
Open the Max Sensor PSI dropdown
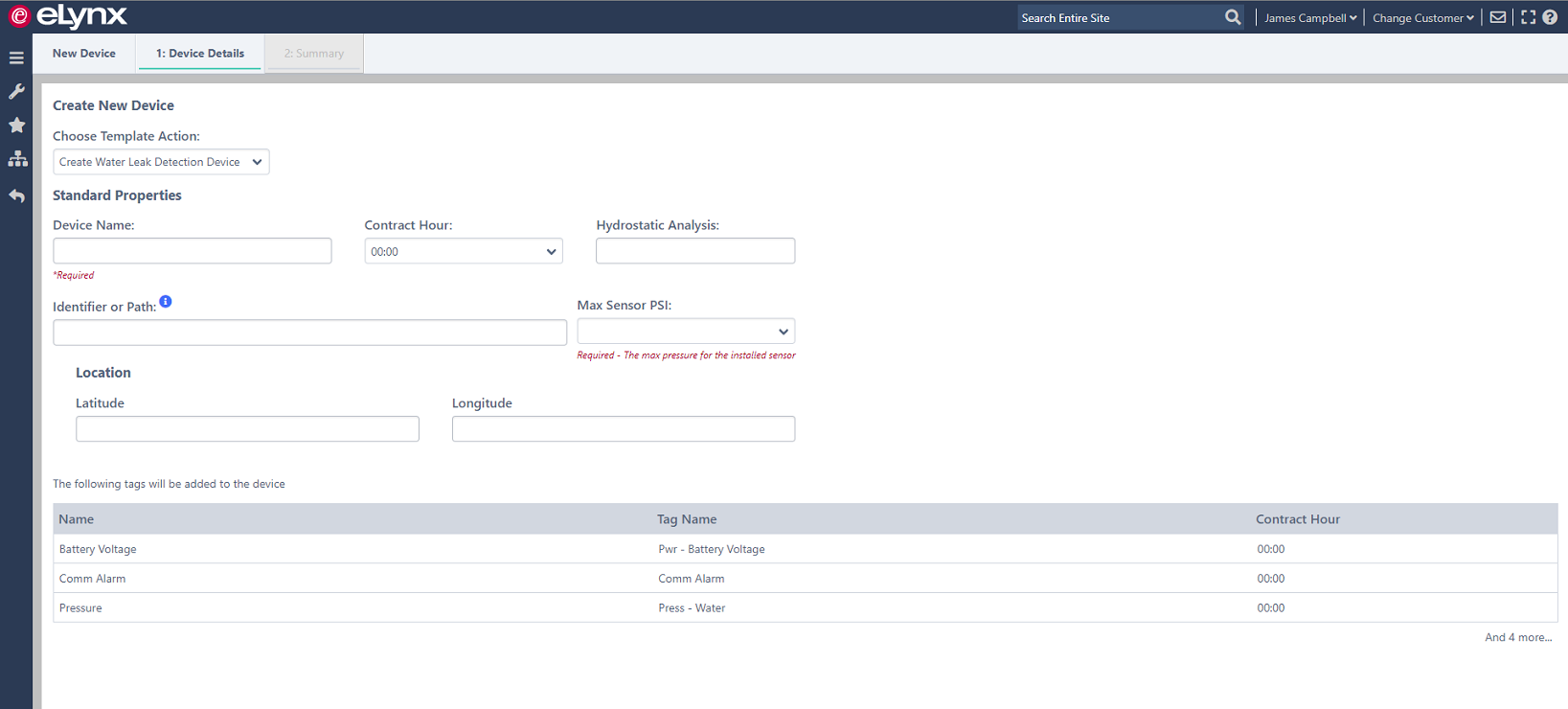[x=686, y=332]
